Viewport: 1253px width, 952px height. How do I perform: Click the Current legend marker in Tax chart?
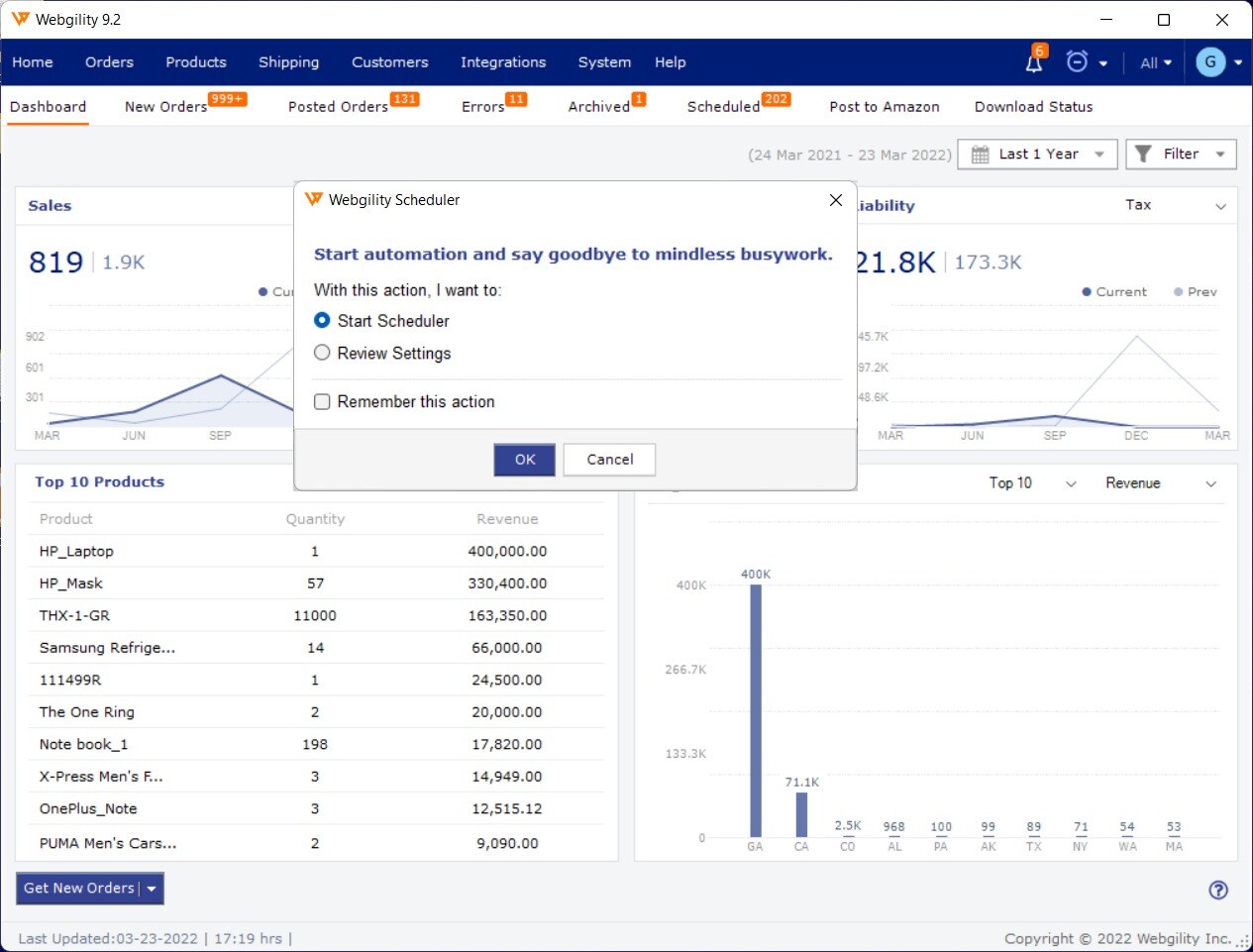coord(1087,292)
